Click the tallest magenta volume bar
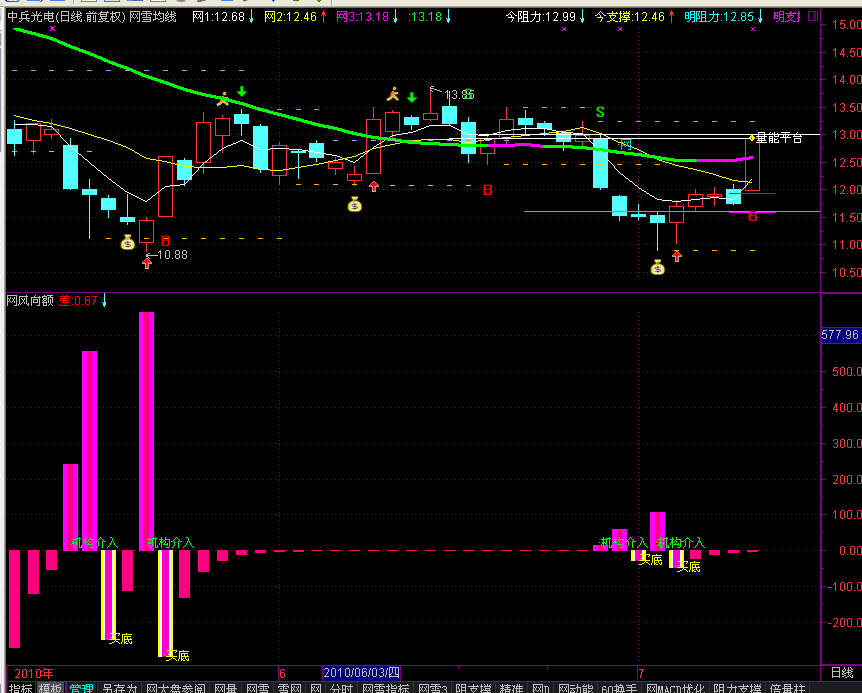This screenshot has height=693, width=862. coord(146,431)
